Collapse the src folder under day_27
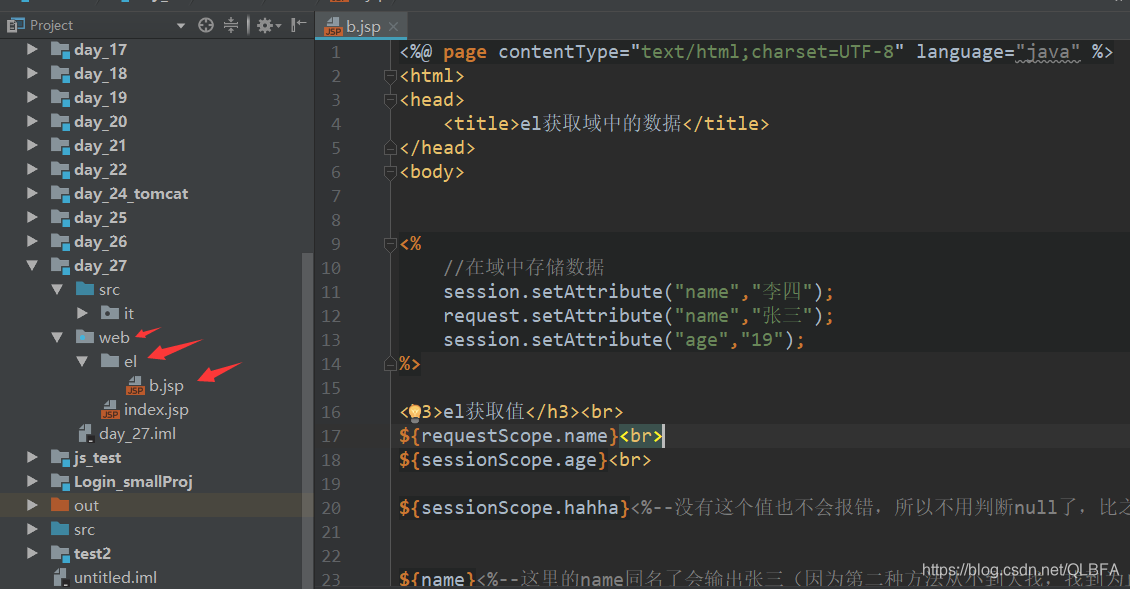1130x589 pixels. [57, 289]
